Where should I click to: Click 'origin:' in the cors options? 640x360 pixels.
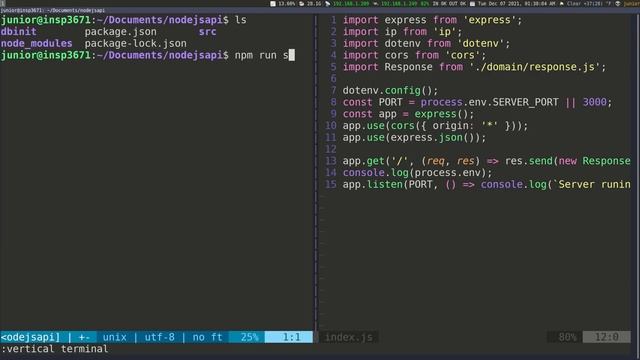coord(453,126)
